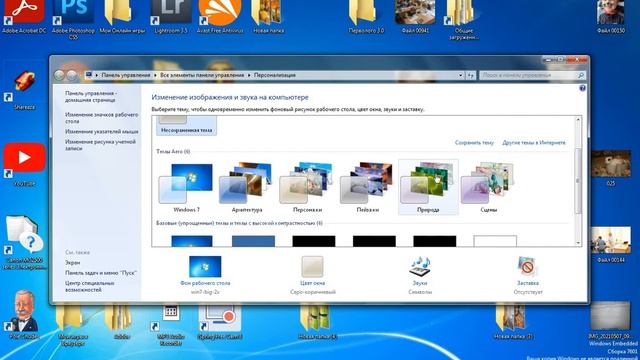Select the 025 image on desktop
This screenshot has width=640, height=360.
pos(611,168)
